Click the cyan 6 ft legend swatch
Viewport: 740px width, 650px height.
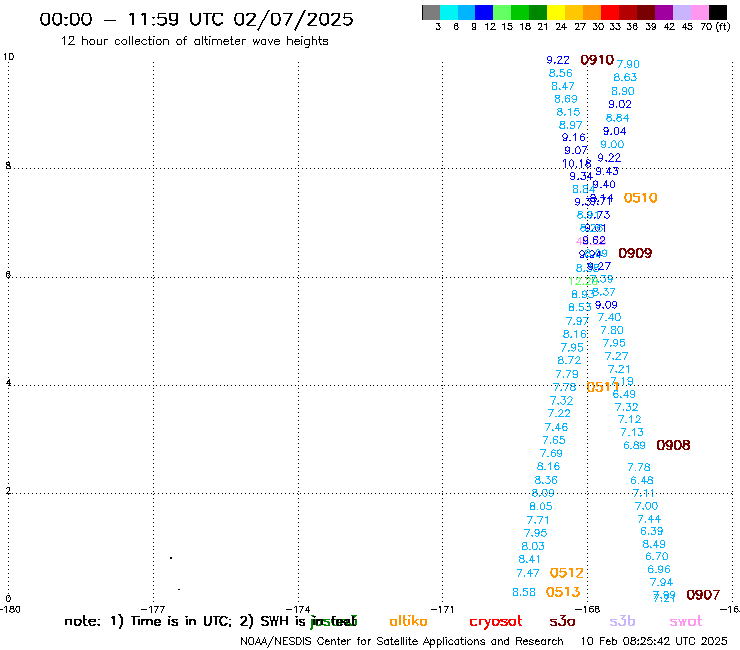tap(449, 12)
